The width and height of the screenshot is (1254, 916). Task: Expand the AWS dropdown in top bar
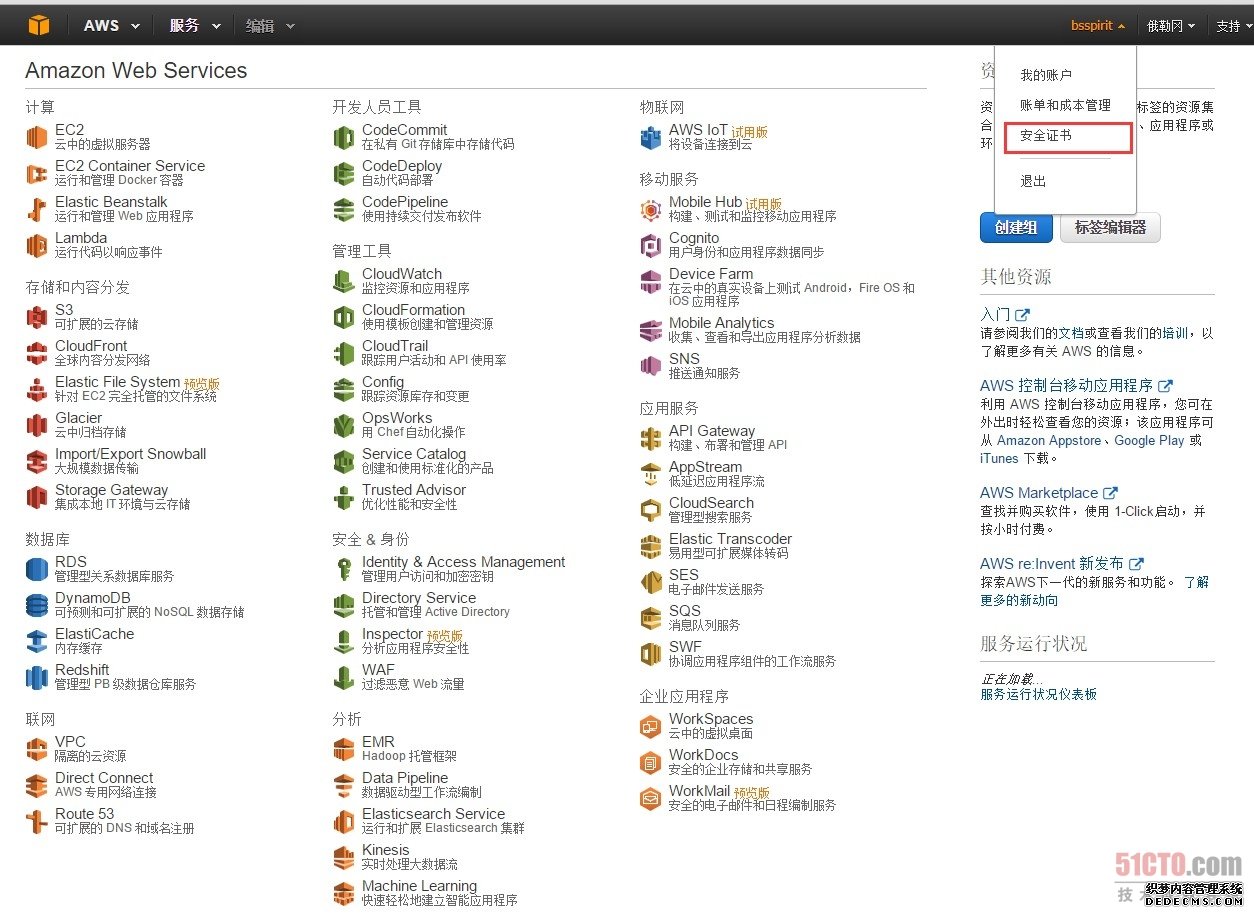(111, 26)
